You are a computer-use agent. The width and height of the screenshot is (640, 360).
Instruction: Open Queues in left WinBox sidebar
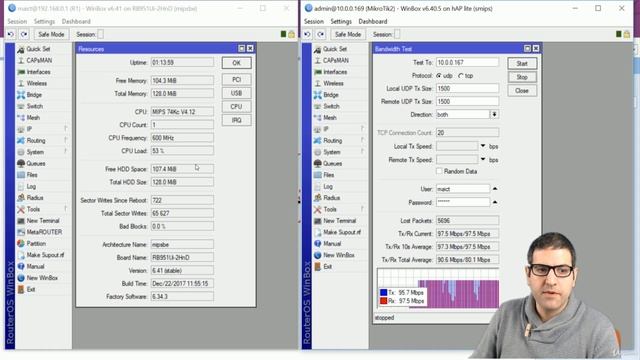point(36,163)
